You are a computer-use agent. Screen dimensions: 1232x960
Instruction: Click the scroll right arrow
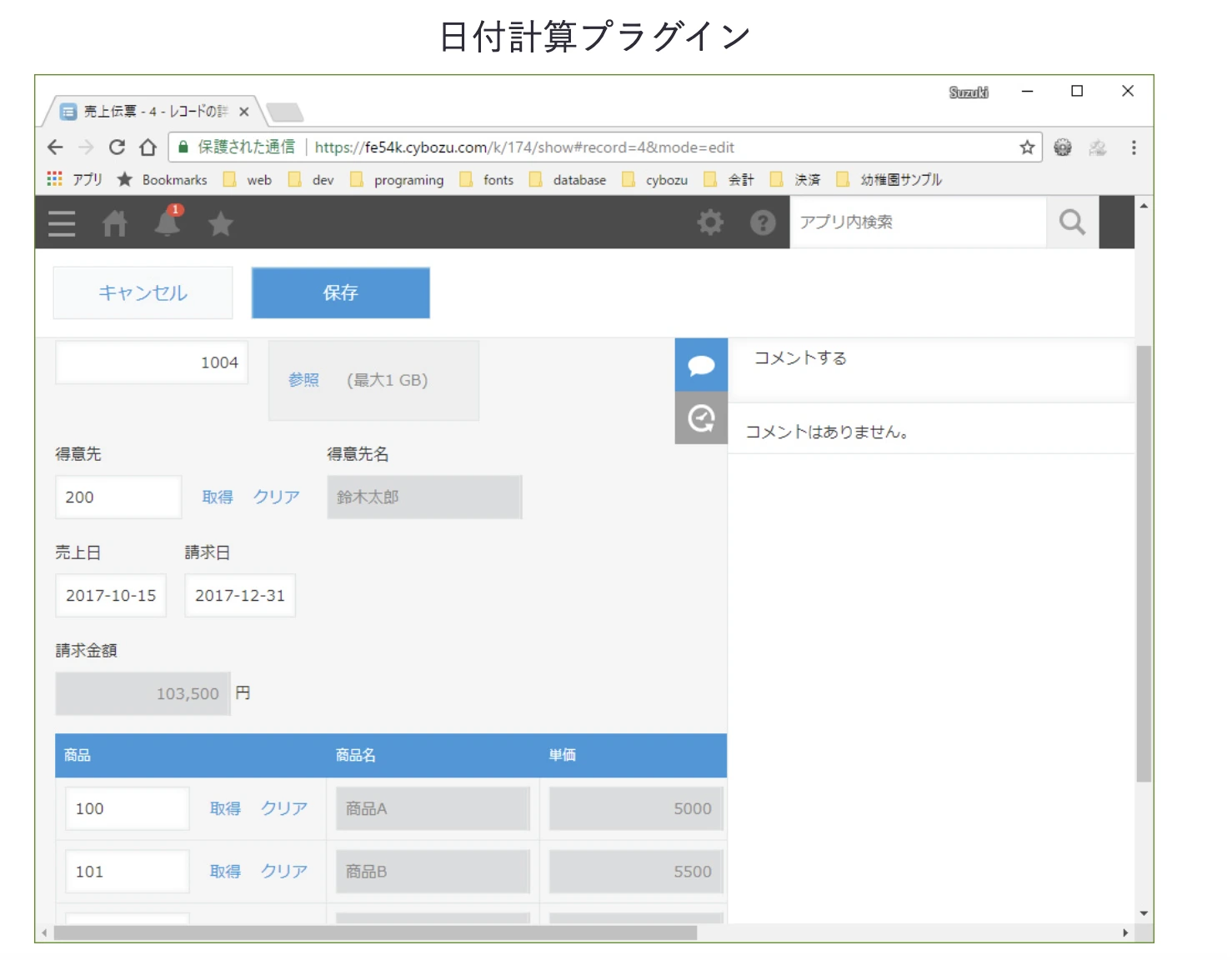pyautogui.click(x=1125, y=932)
